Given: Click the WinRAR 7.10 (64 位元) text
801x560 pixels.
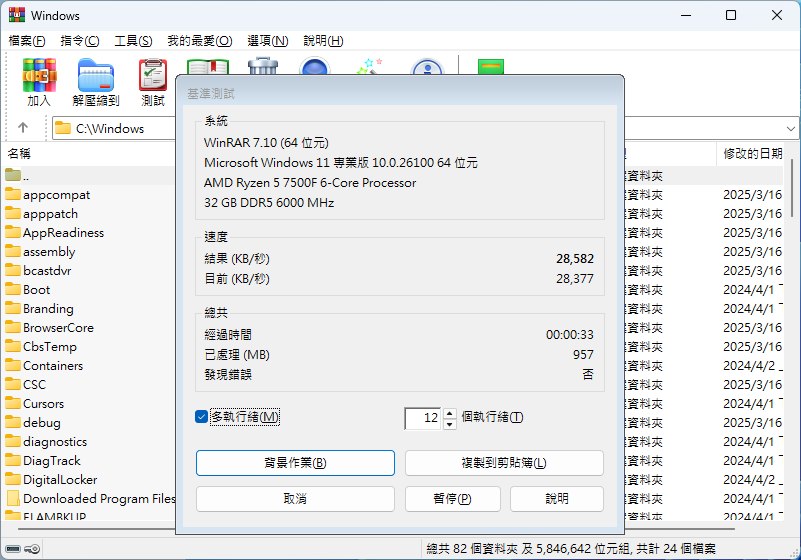Looking at the screenshot, I should 266,143.
